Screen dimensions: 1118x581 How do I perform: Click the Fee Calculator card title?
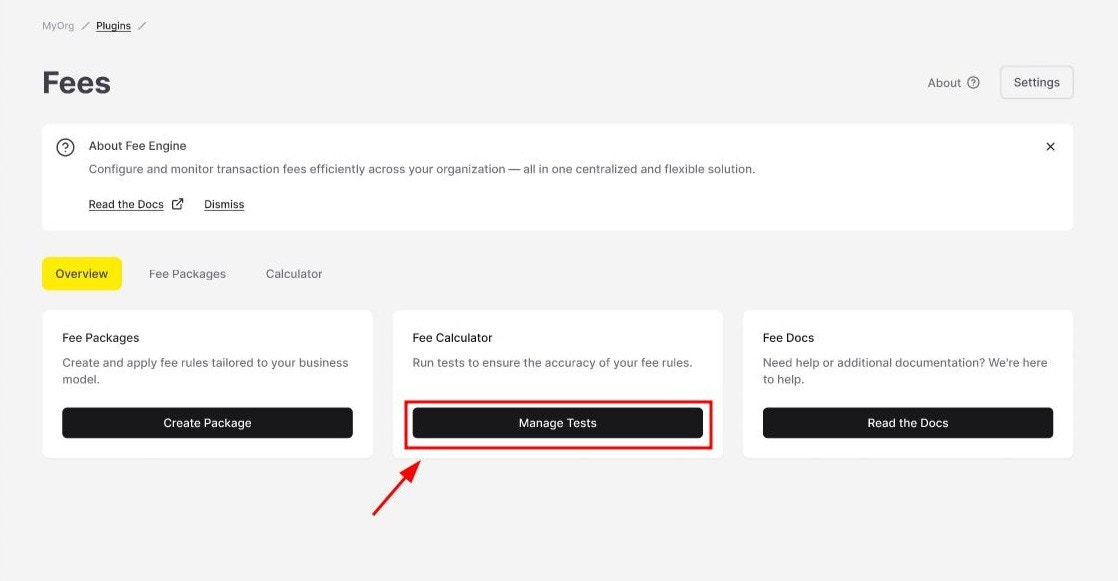452,338
